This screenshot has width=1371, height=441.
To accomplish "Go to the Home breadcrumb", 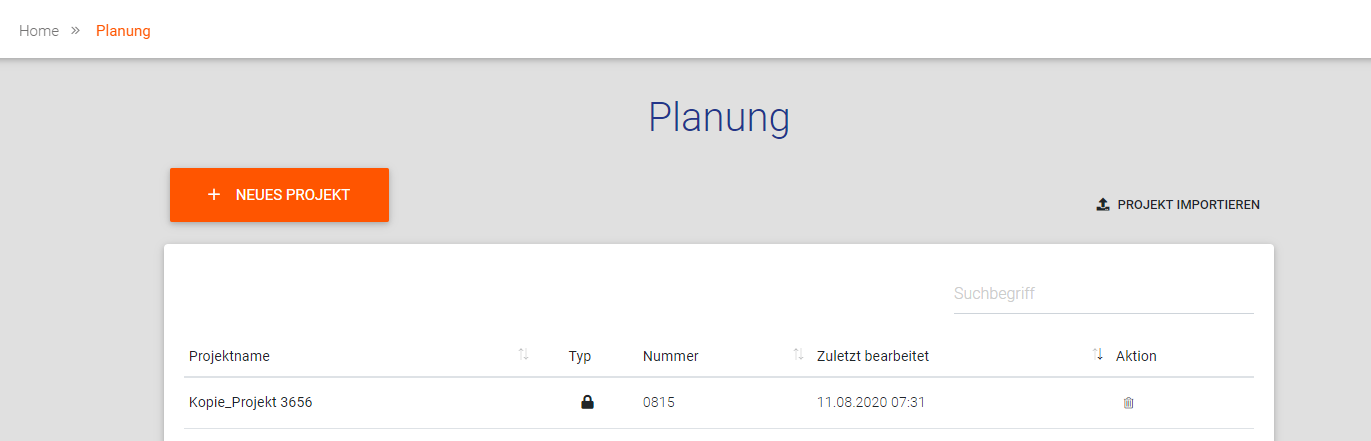I will click(39, 31).
